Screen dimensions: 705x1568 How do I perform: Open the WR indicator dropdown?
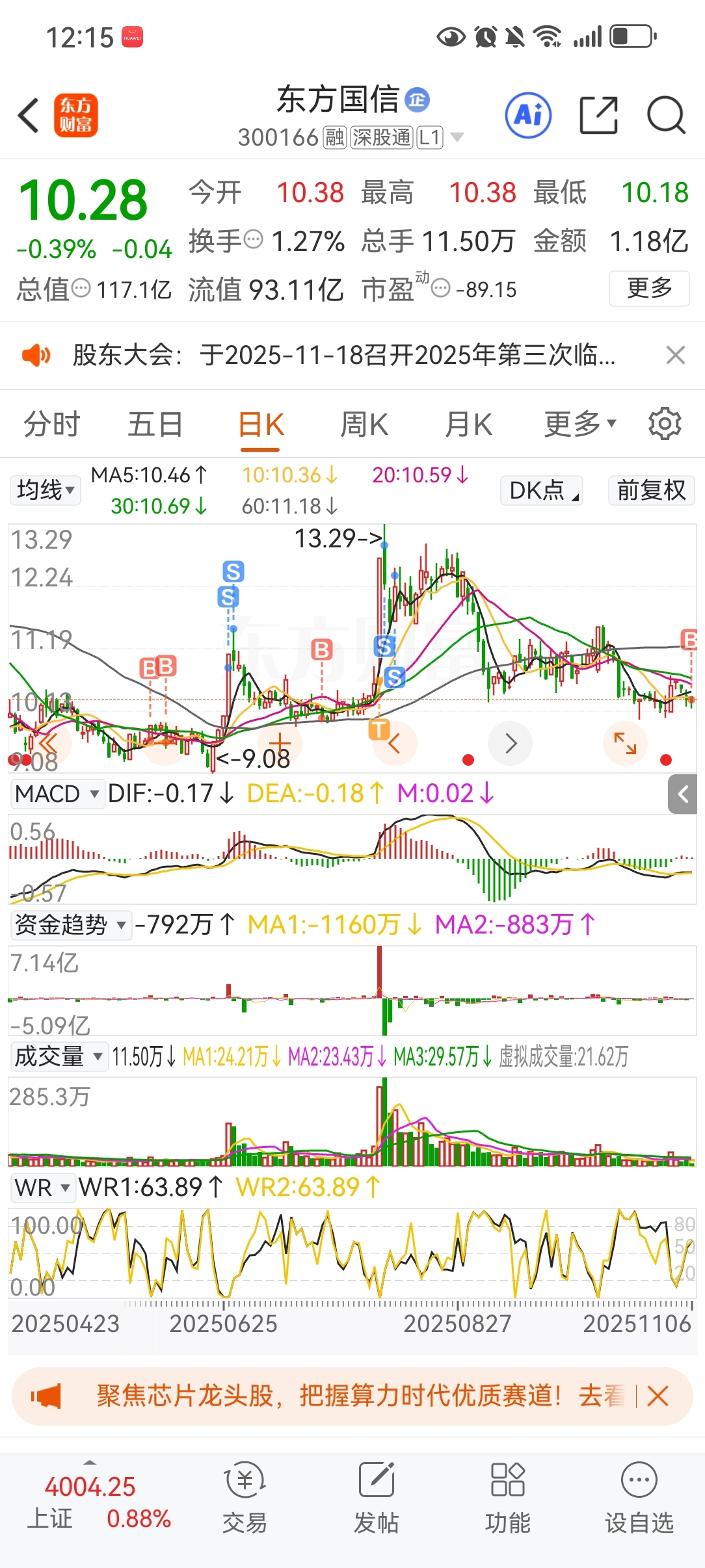click(43, 1188)
